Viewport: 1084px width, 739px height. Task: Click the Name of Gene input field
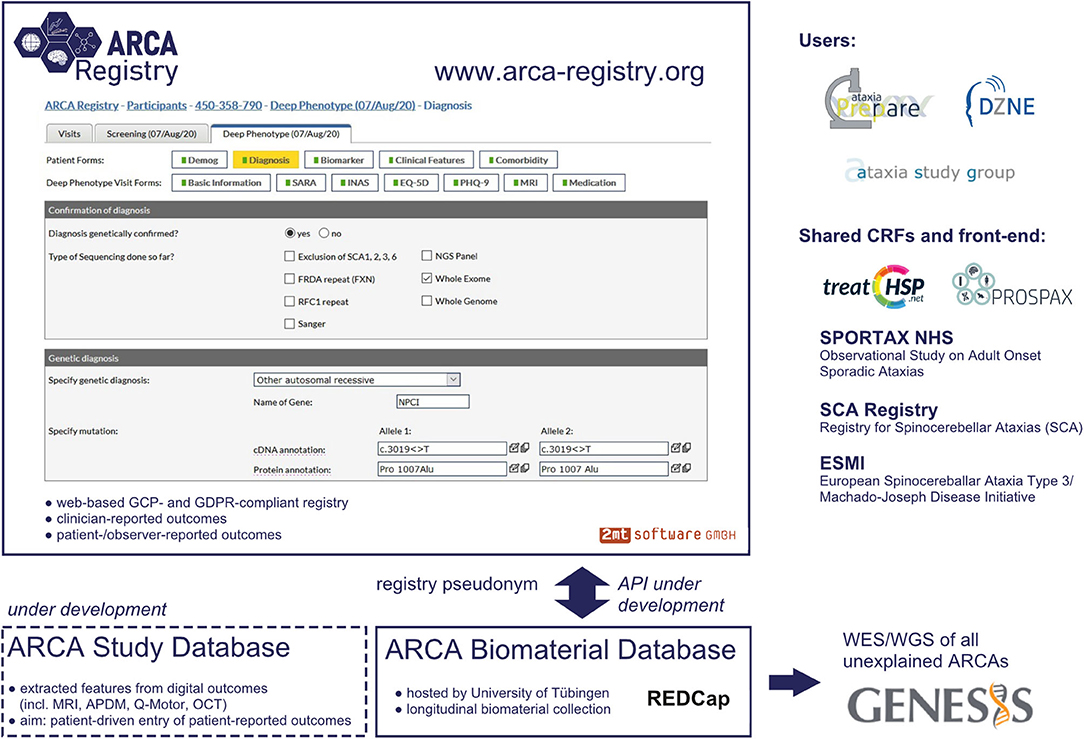(x=433, y=402)
